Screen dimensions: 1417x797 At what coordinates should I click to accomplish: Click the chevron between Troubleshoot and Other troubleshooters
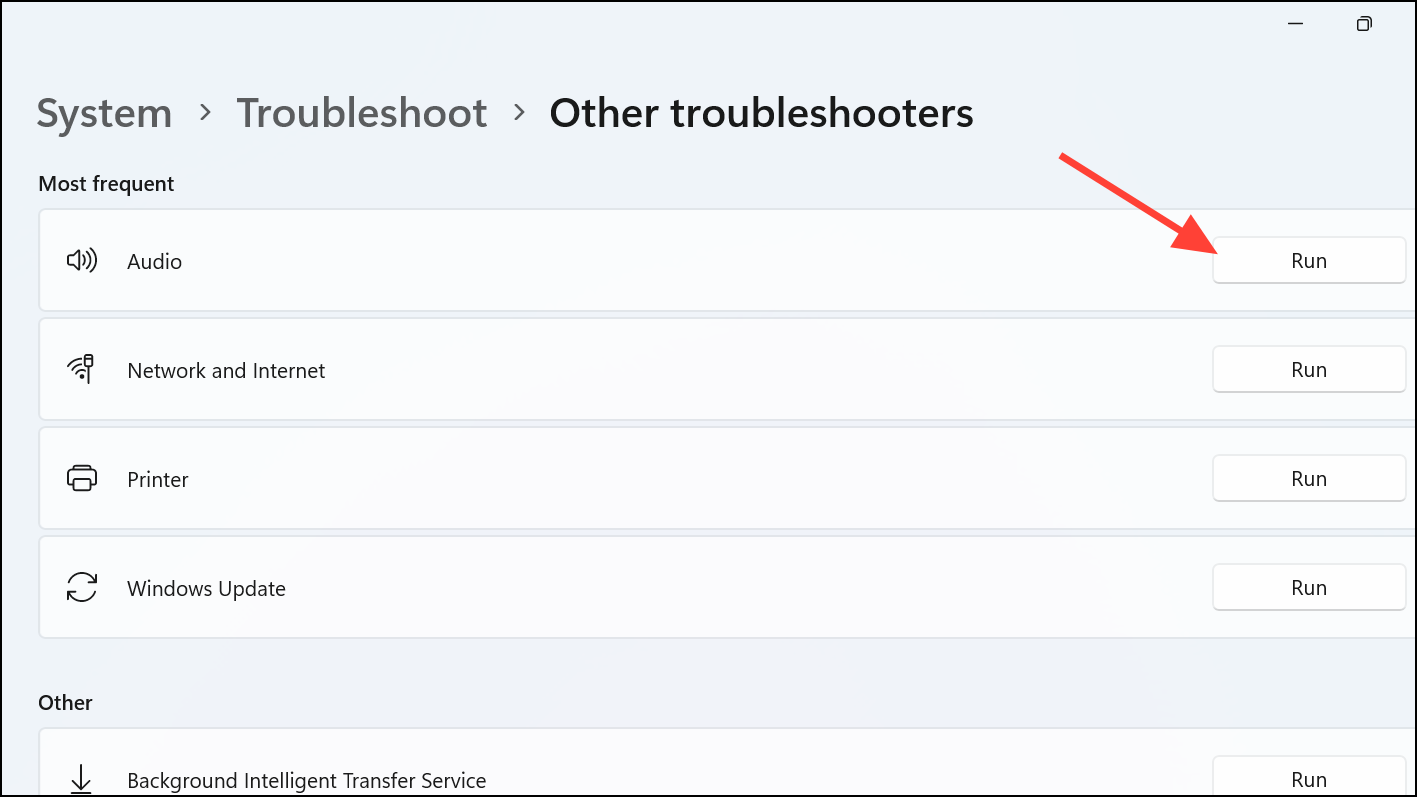click(x=519, y=113)
